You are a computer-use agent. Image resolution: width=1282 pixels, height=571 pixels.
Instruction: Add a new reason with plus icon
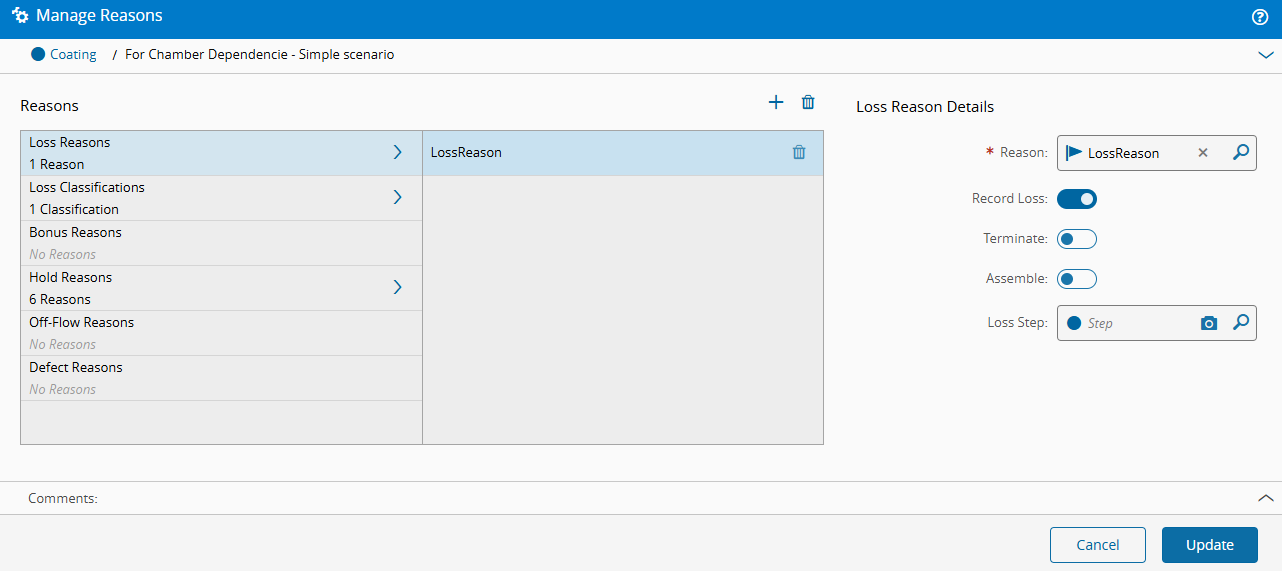pyautogui.click(x=775, y=102)
